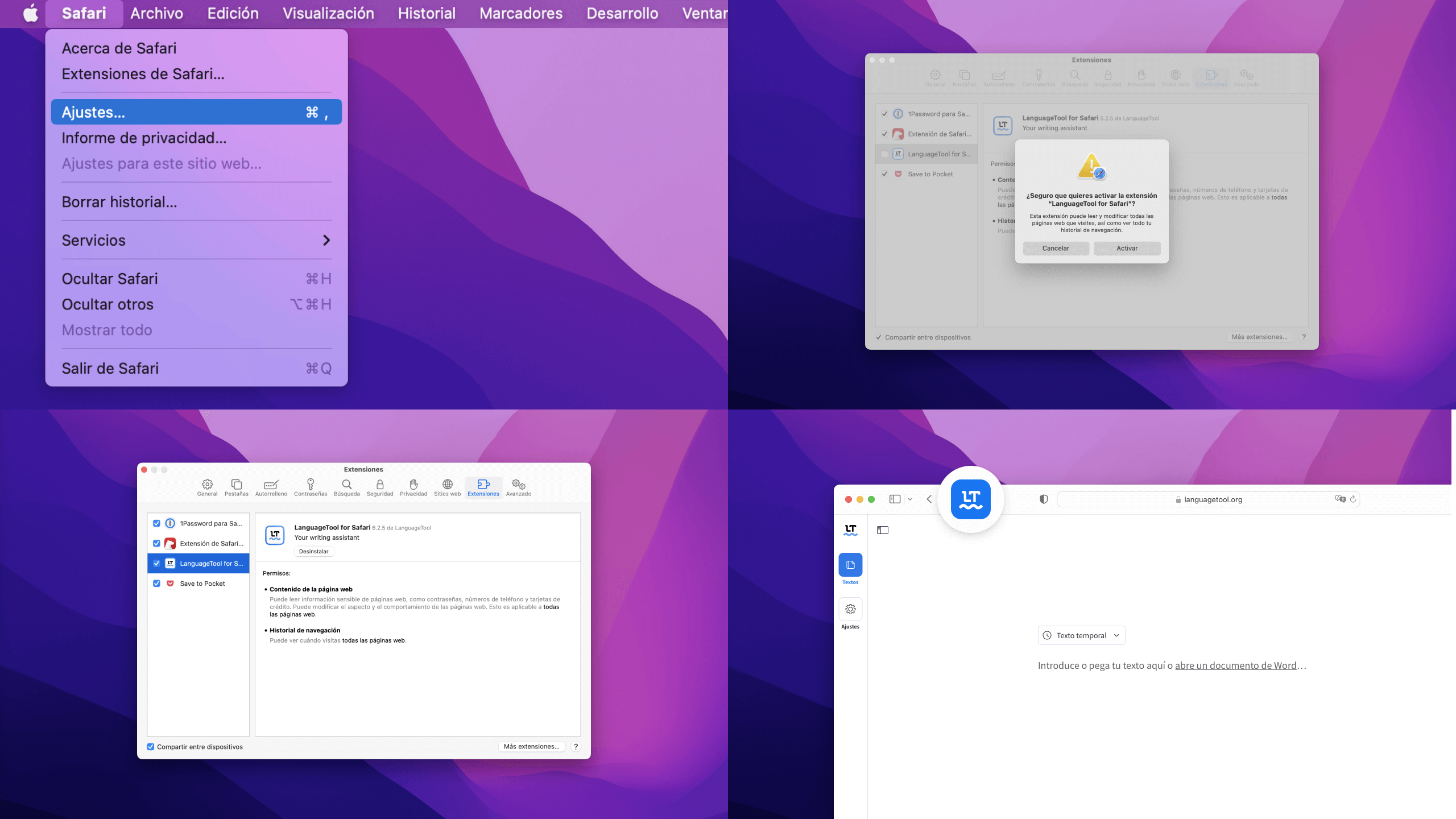
Task: Click Desinstalar button for LanguageTool
Action: pyautogui.click(x=314, y=551)
